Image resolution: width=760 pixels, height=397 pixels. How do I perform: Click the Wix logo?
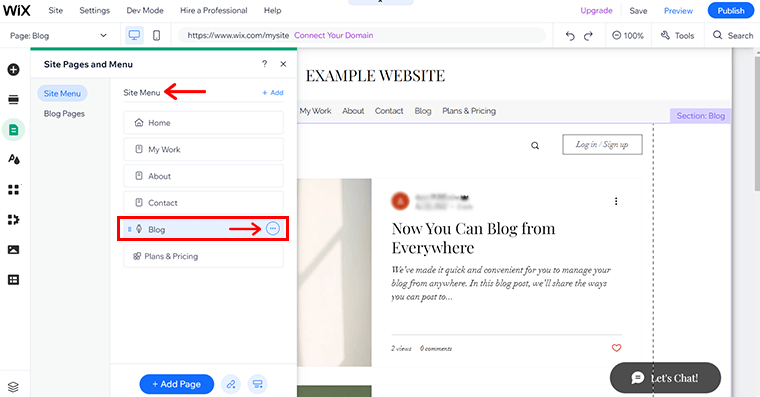tap(17, 11)
